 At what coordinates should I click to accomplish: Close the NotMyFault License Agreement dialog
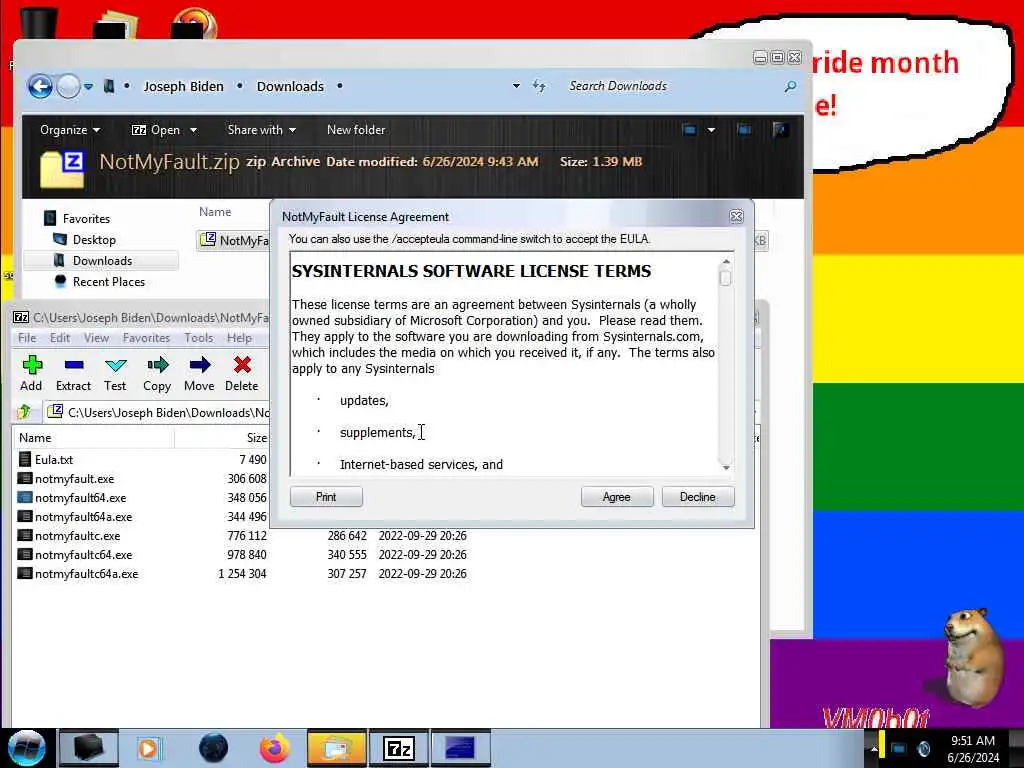[x=736, y=216]
